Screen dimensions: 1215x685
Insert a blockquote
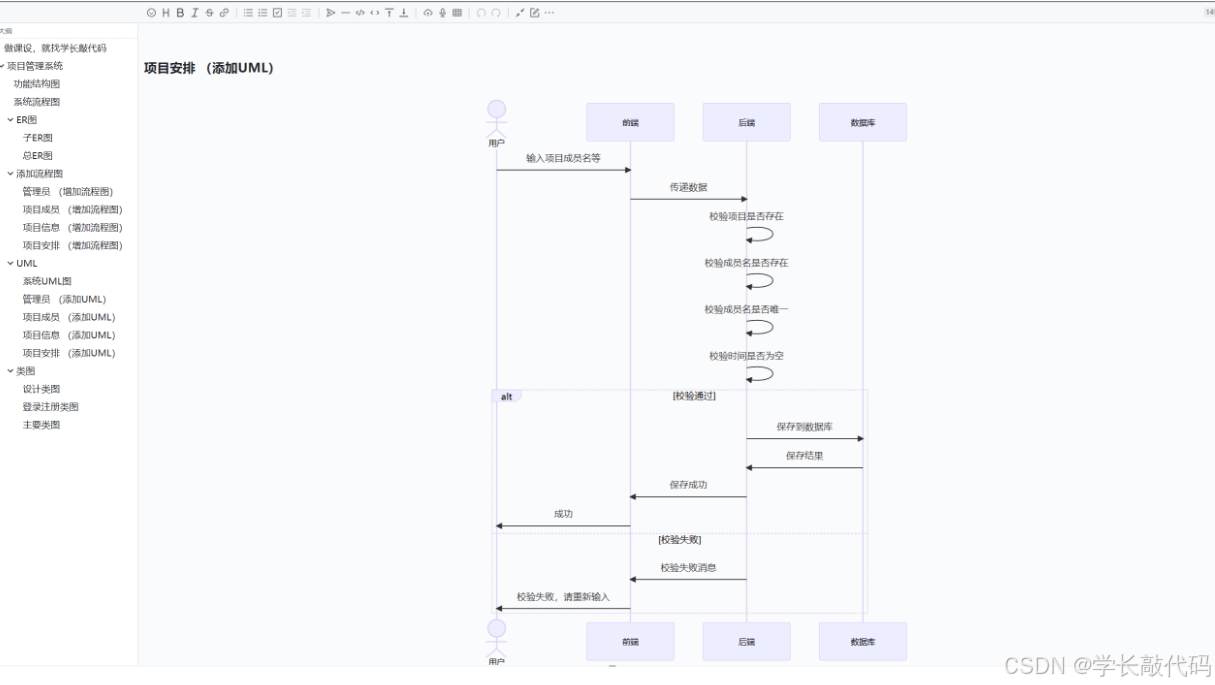[331, 13]
